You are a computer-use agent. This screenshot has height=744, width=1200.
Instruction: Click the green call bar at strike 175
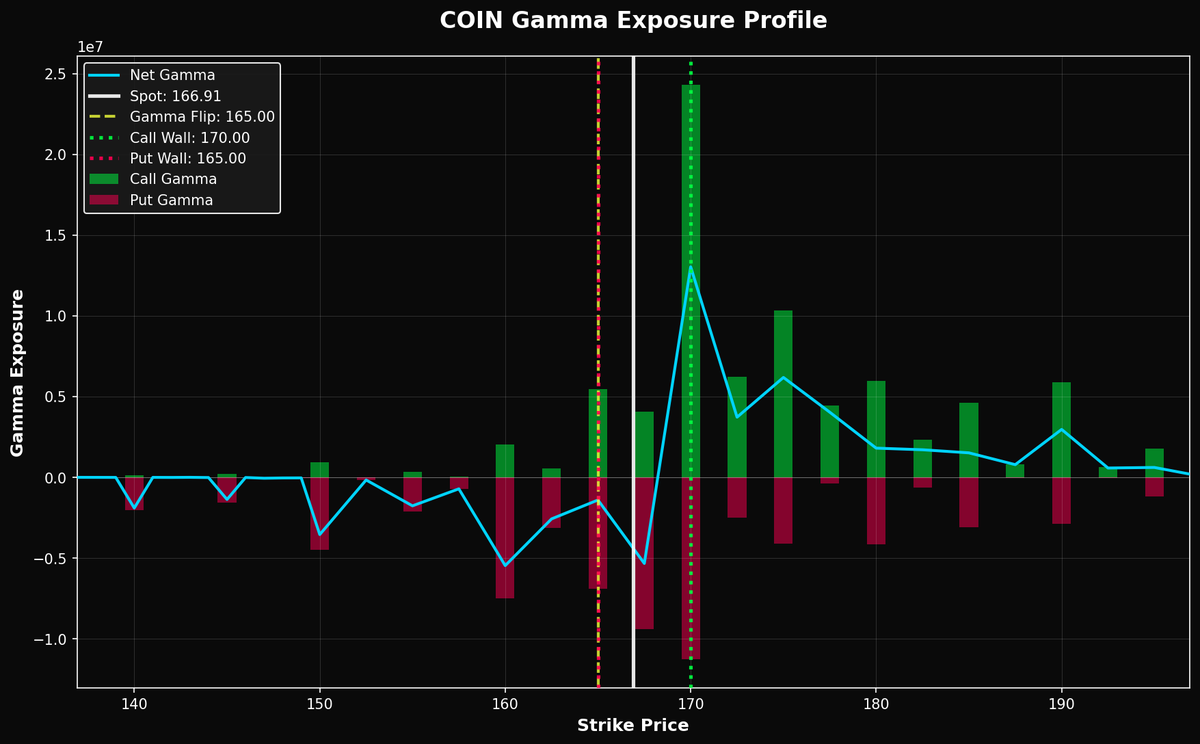click(783, 394)
